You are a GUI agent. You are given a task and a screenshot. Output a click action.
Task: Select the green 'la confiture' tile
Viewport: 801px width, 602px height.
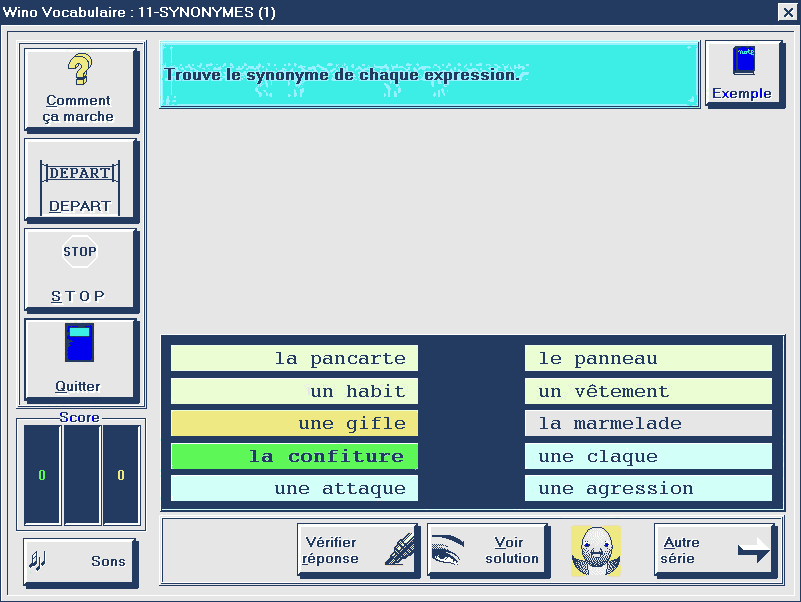pyautogui.click(x=294, y=456)
